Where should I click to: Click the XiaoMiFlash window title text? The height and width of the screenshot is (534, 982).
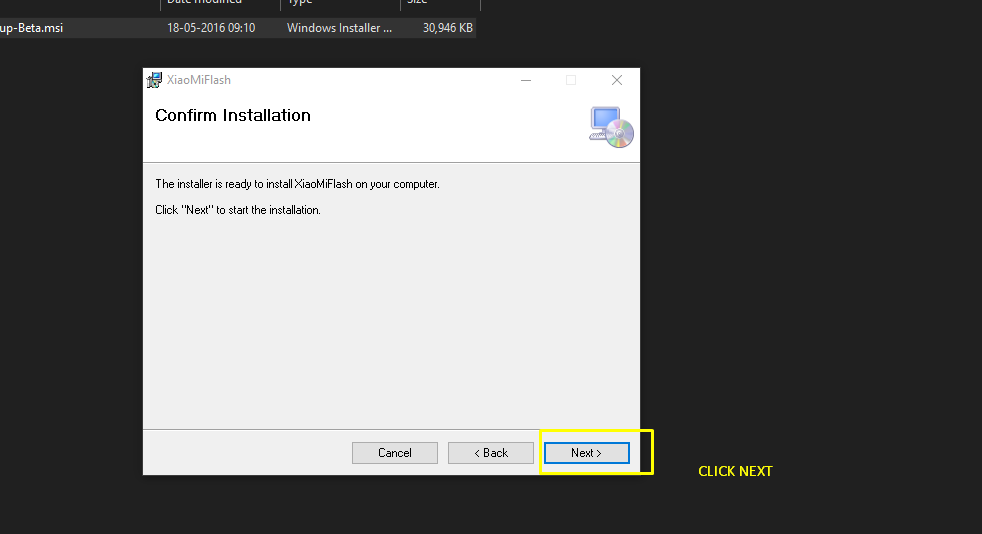coord(199,80)
